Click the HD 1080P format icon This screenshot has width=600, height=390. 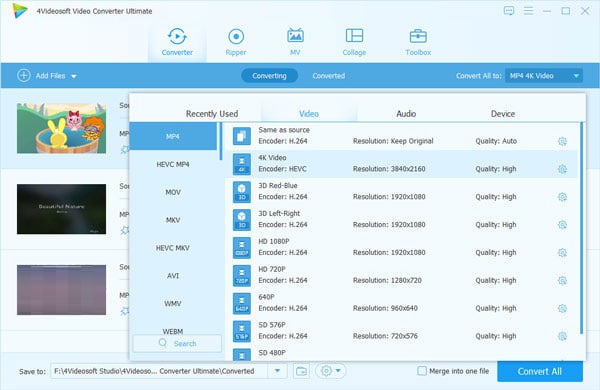point(241,248)
